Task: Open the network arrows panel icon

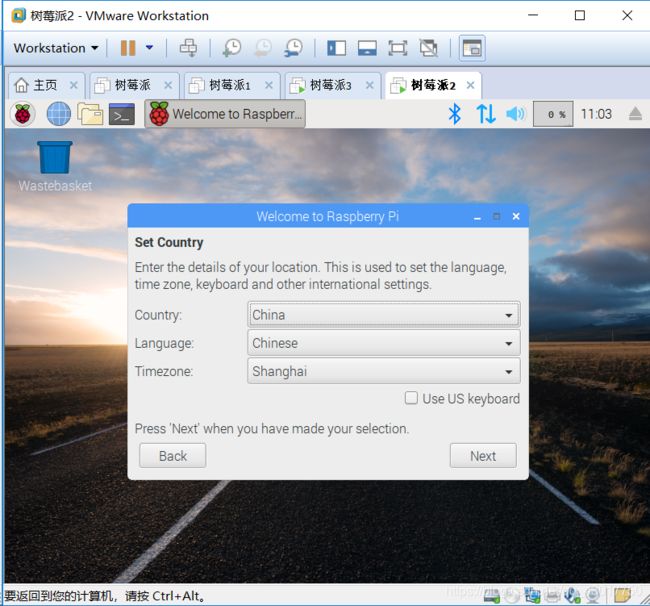Action: (486, 114)
